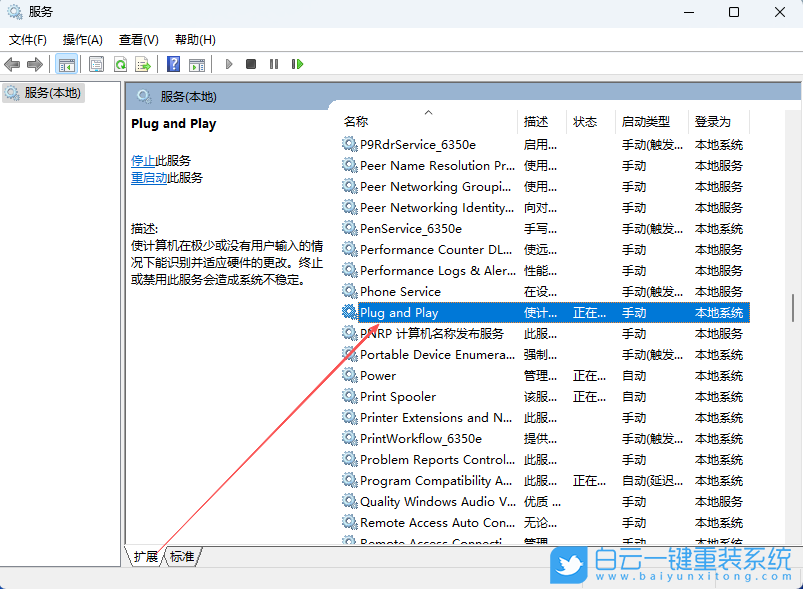
Task: Click the forward navigation arrow
Action: 34,64
